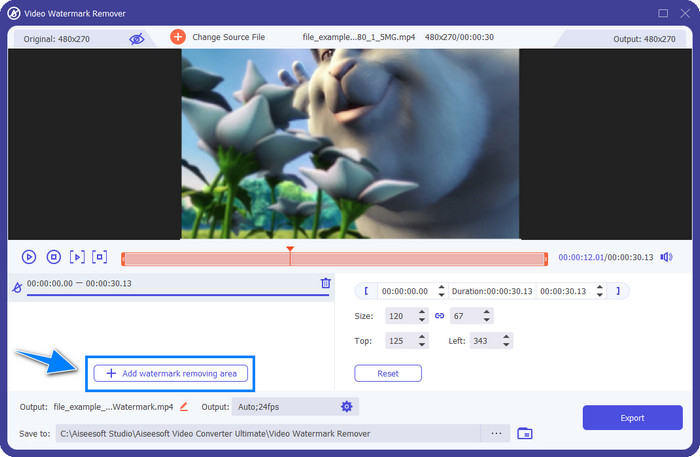The width and height of the screenshot is (700, 457).
Task: Decrease Size height with down arrow
Action: tap(487, 320)
